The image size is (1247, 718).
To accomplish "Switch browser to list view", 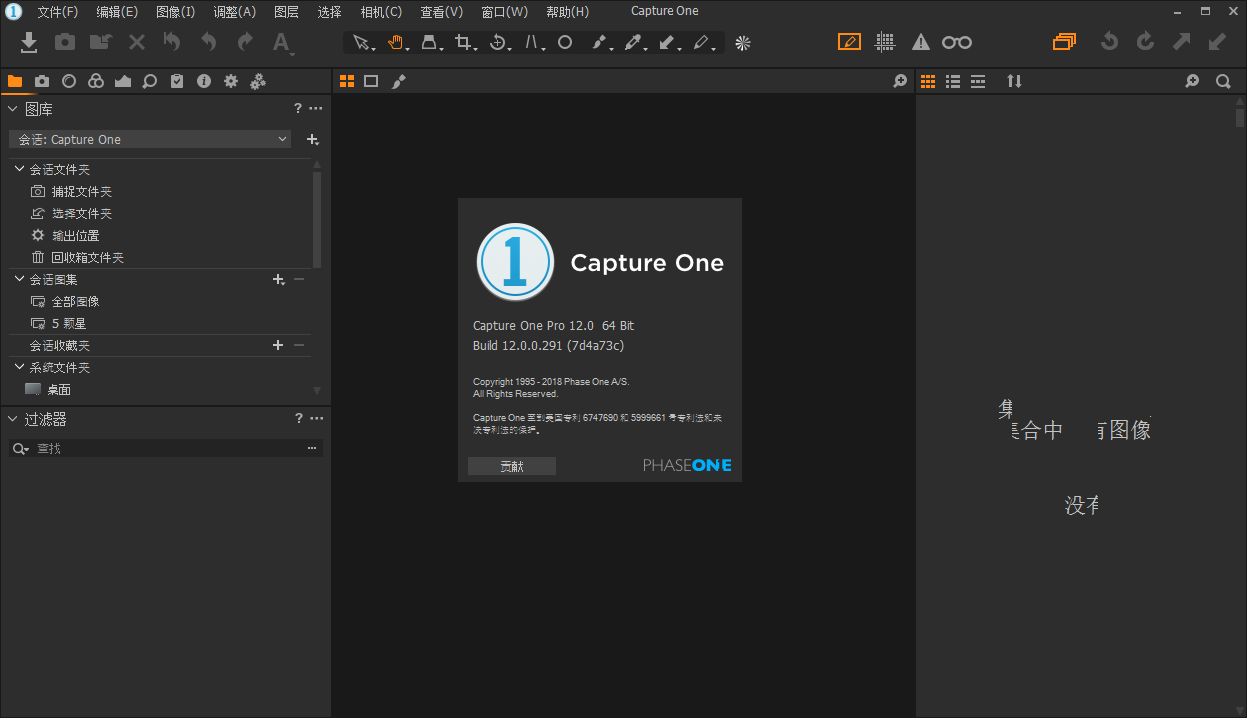I will click(953, 81).
